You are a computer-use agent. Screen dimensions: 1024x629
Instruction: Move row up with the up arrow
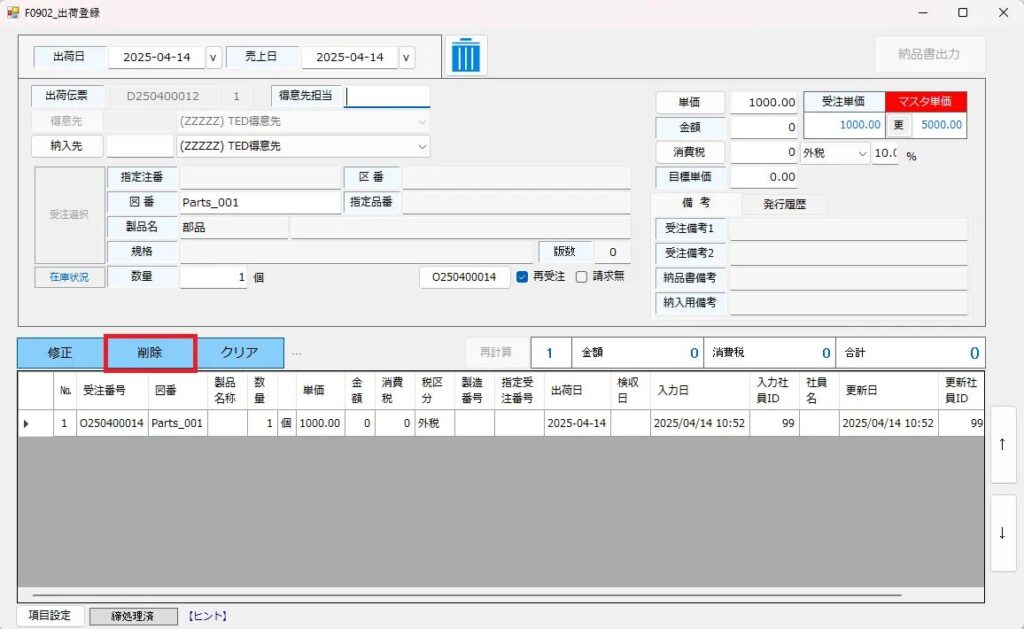tap(1002, 445)
